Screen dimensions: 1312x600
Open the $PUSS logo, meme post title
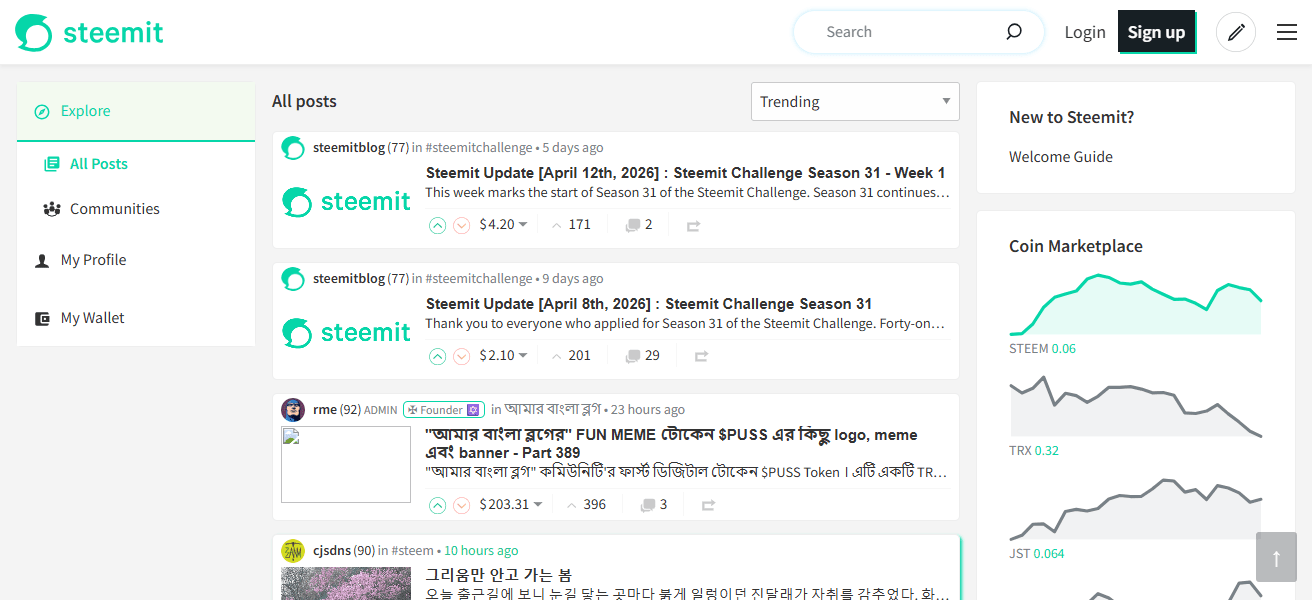click(x=671, y=444)
